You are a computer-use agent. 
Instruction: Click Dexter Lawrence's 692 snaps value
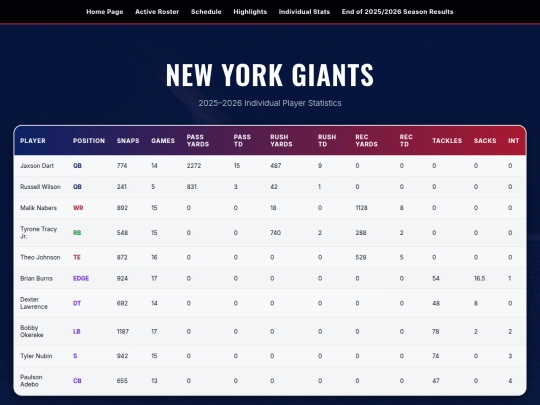point(122,303)
